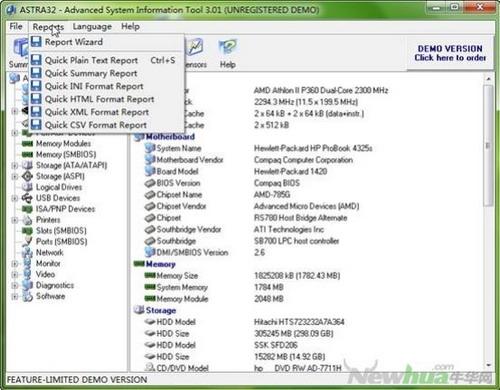Choose Quick XML Format Report
The image size is (500, 390).
tap(107, 112)
